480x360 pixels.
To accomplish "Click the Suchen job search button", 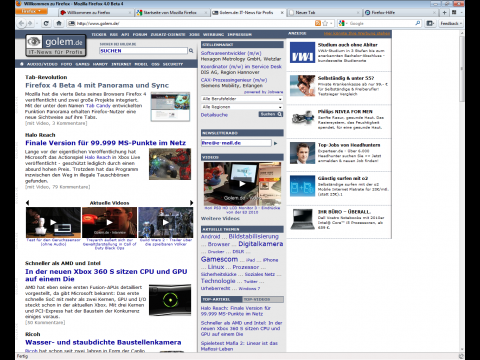I will (x=271, y=114).
